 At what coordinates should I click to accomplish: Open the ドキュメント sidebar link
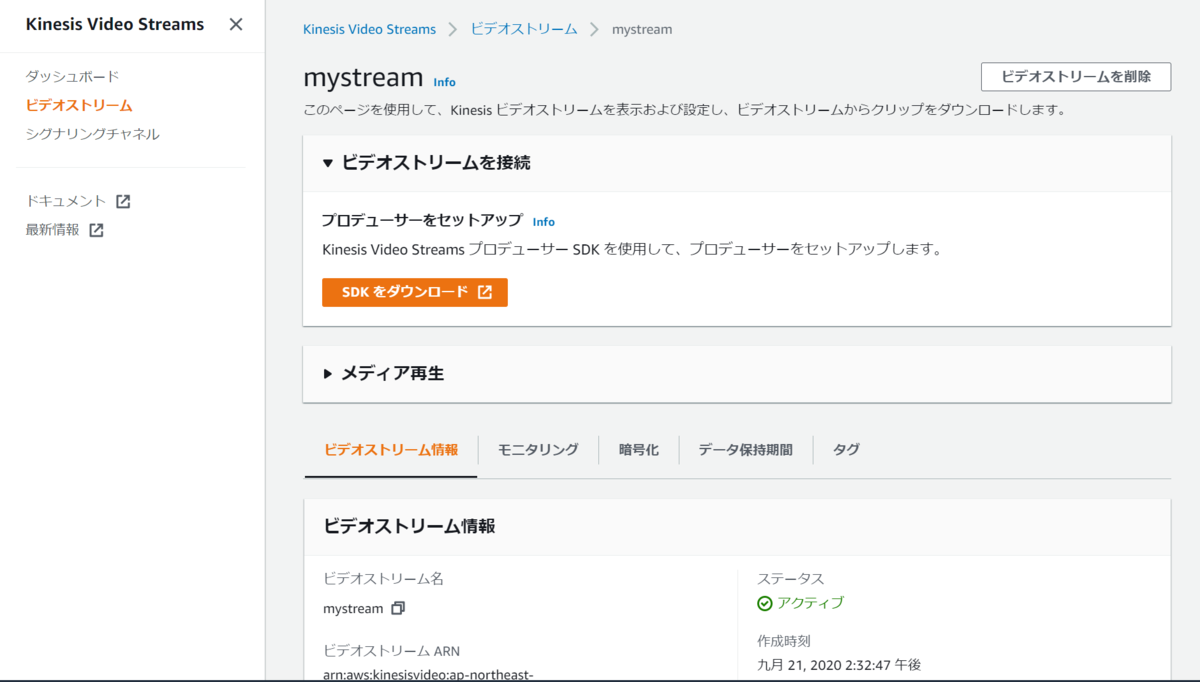pyautogui.click(x=66, y=201)
